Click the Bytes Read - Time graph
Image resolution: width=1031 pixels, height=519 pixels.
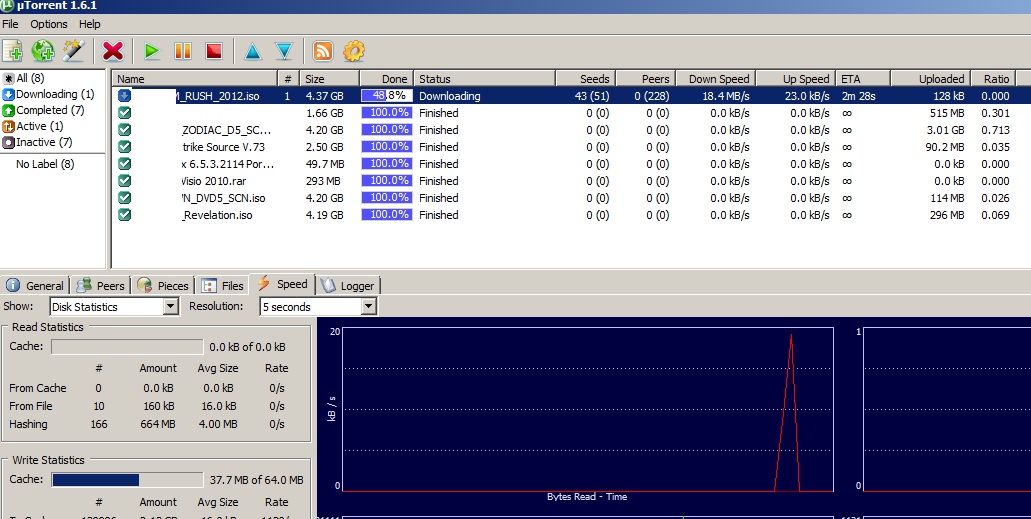click(587, 409)
